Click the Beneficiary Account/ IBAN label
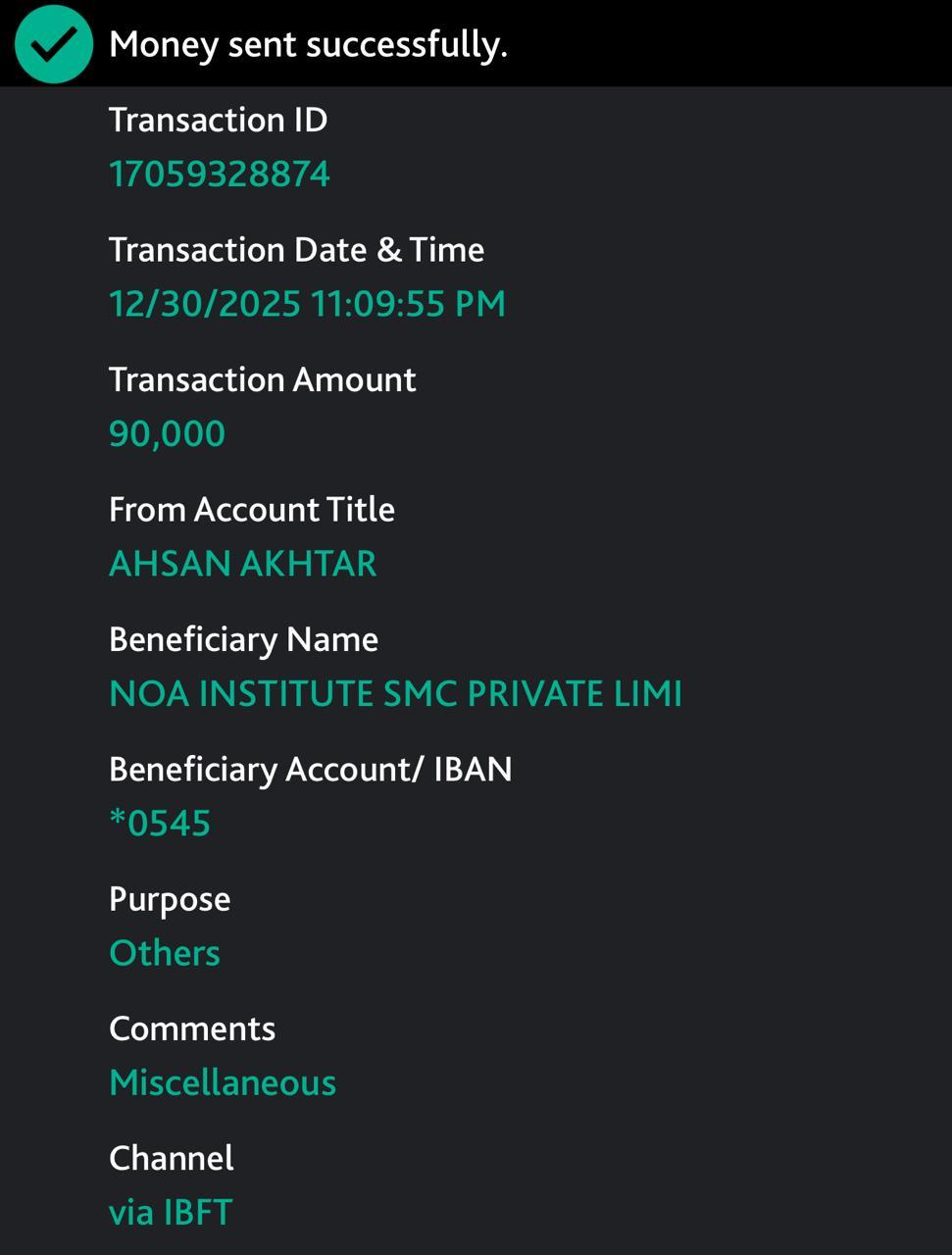The width and height of the screenshot is (952, 1255). [x=310, y=770]
